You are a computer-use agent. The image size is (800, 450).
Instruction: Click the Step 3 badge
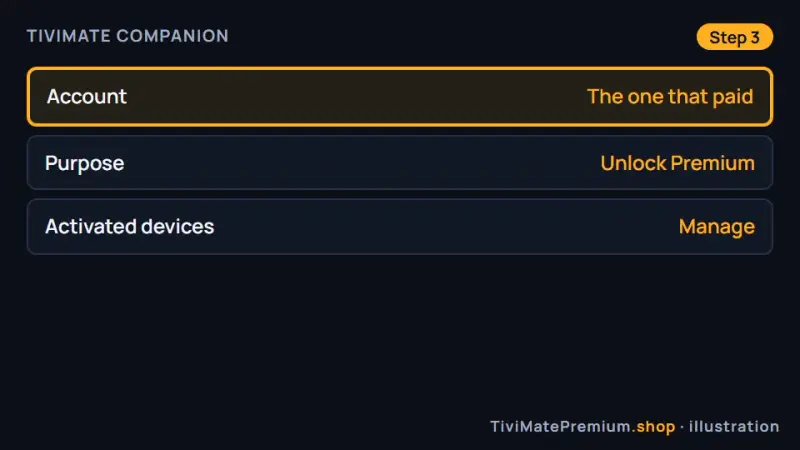click(x=735, y=37)
